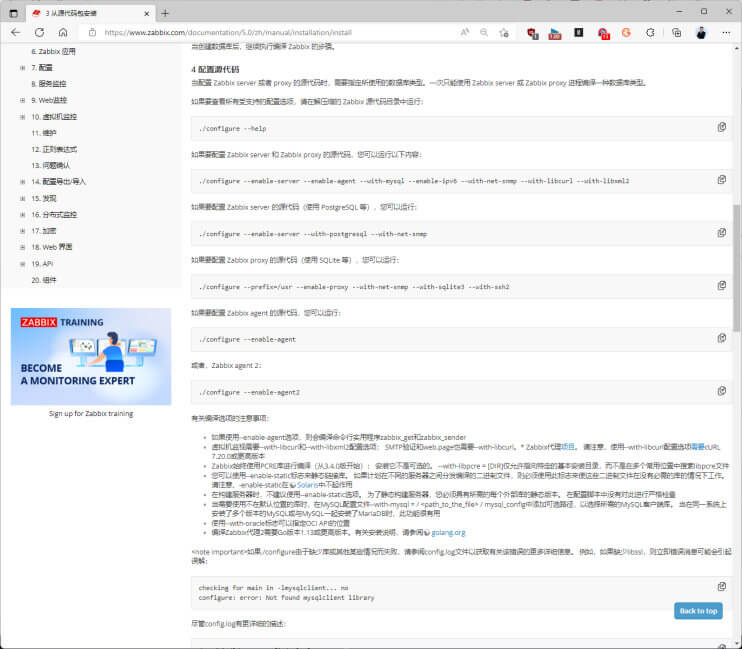This screenshot has width=742, height=649.
Task: Open sidebar item 13
Action: [51, 165]
